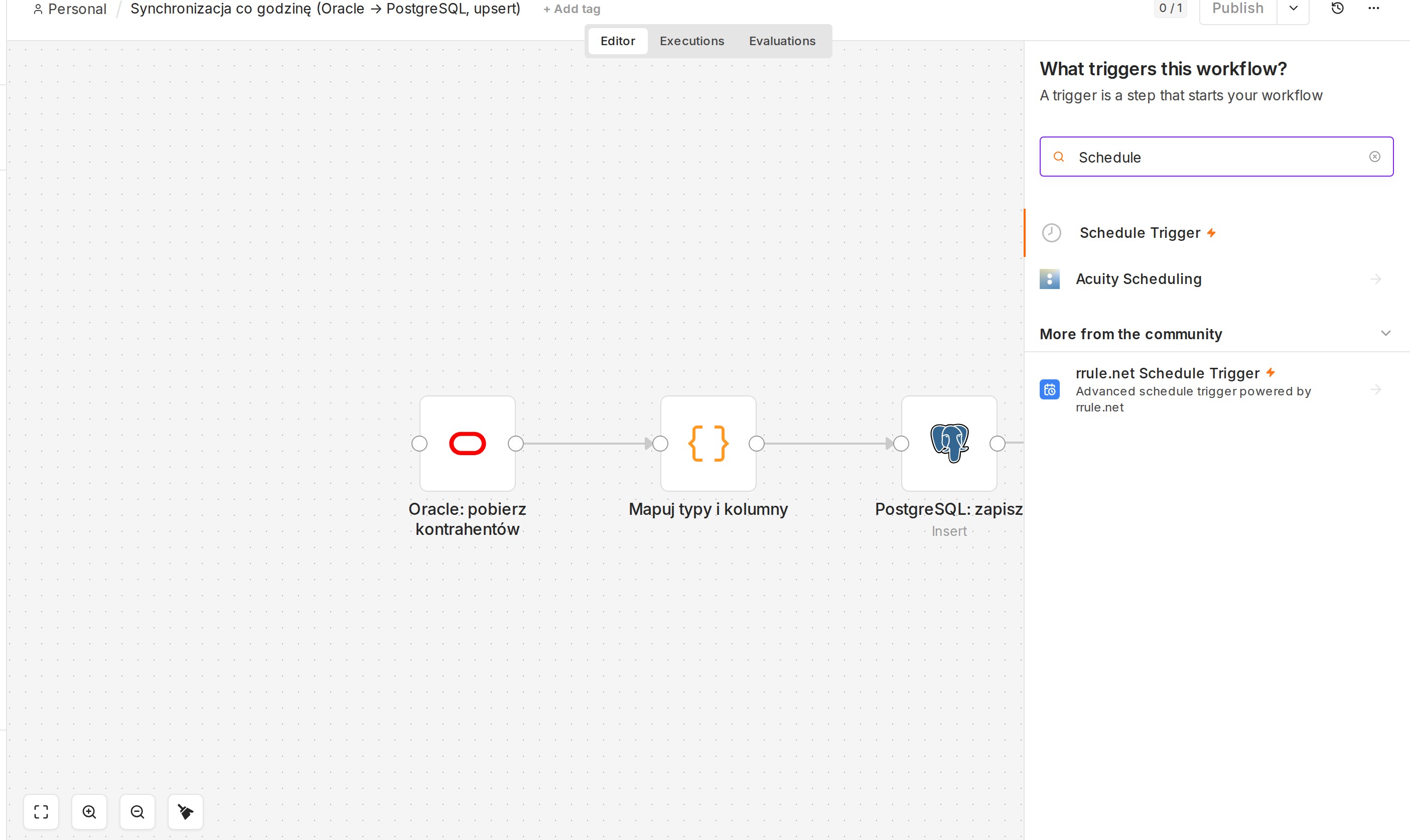Image resolution: width=1410 pixels, height=840 pixels.
Task: Open the three-dot workflow options menu
Action: click(x=1374, y=9)
